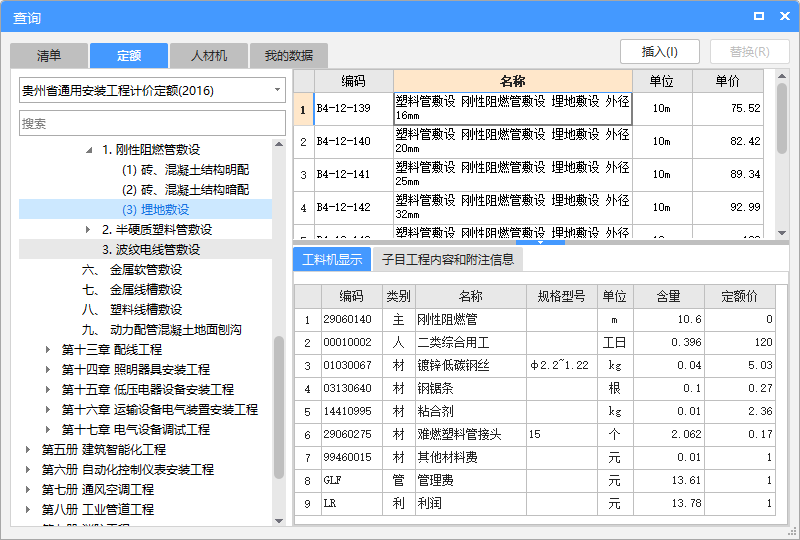Image resolution: width=800 pixels, height=540 pixels.
Task: Click the tree scrollbar up arrow
Action: (279, 144)
